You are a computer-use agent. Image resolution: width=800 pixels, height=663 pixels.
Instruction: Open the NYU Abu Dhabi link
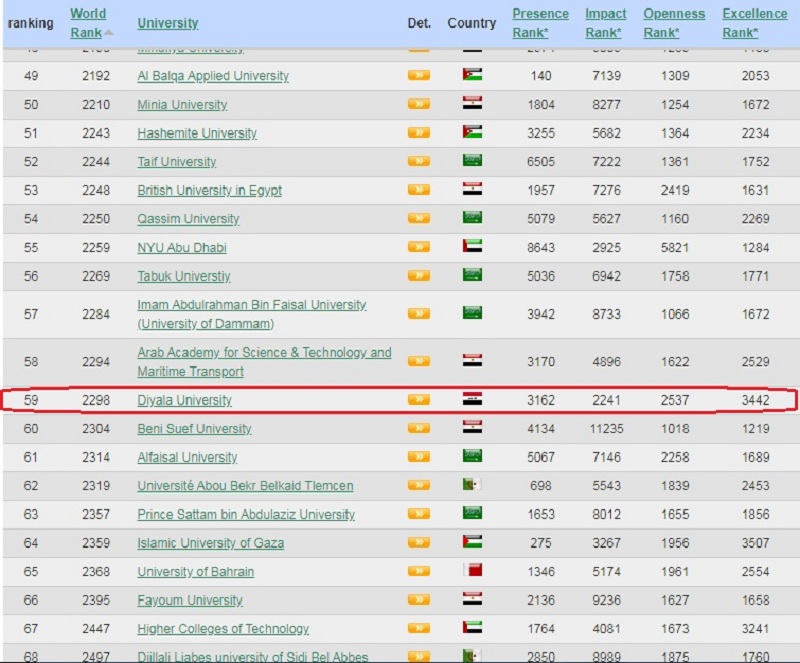point(182,248)
